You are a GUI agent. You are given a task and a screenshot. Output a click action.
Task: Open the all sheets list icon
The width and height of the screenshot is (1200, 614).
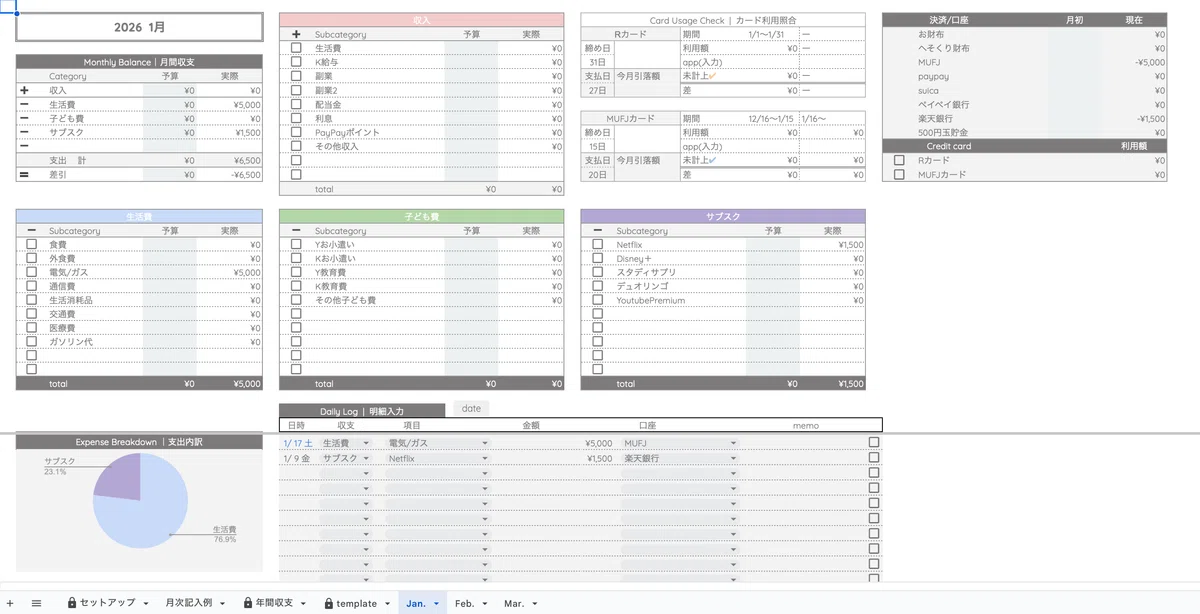36,603
